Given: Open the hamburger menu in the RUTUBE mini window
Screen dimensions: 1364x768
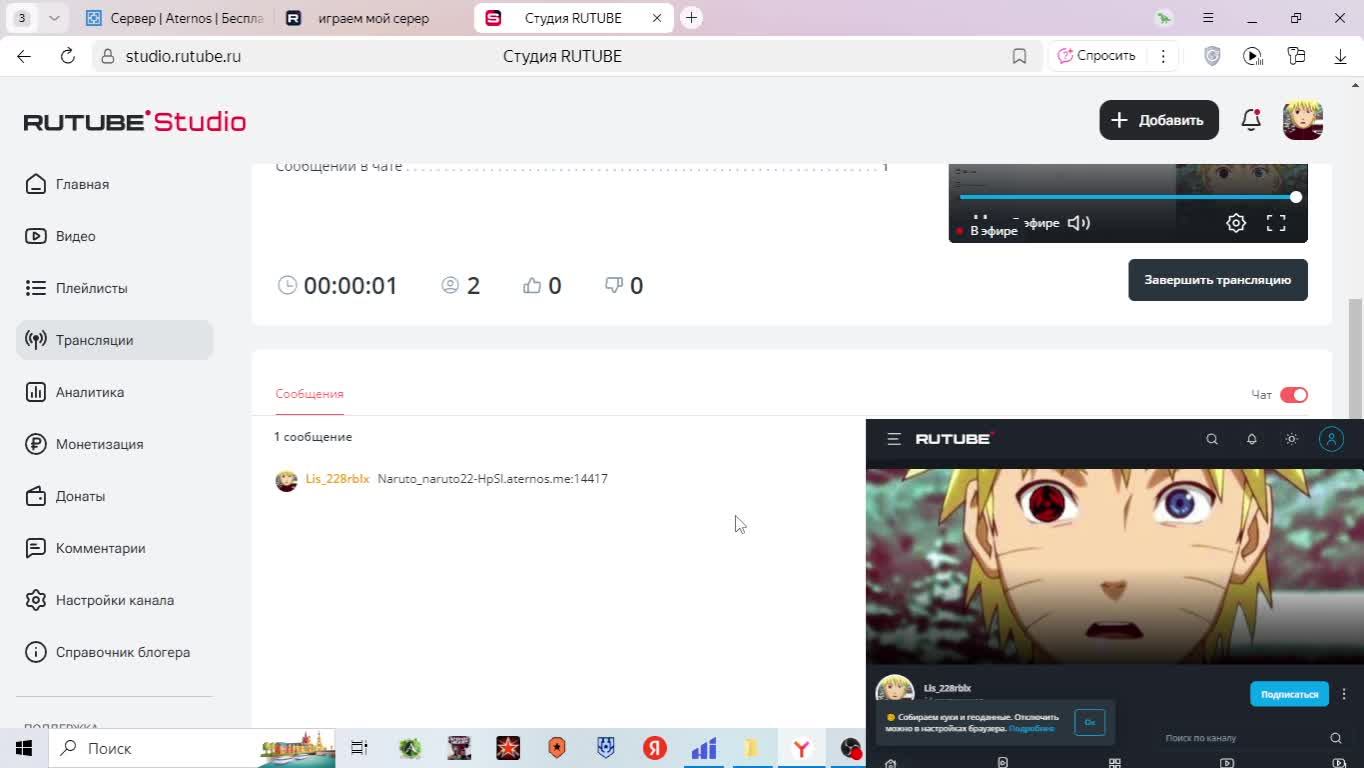Looking at the screenshot, I should (x=894, y=439).
